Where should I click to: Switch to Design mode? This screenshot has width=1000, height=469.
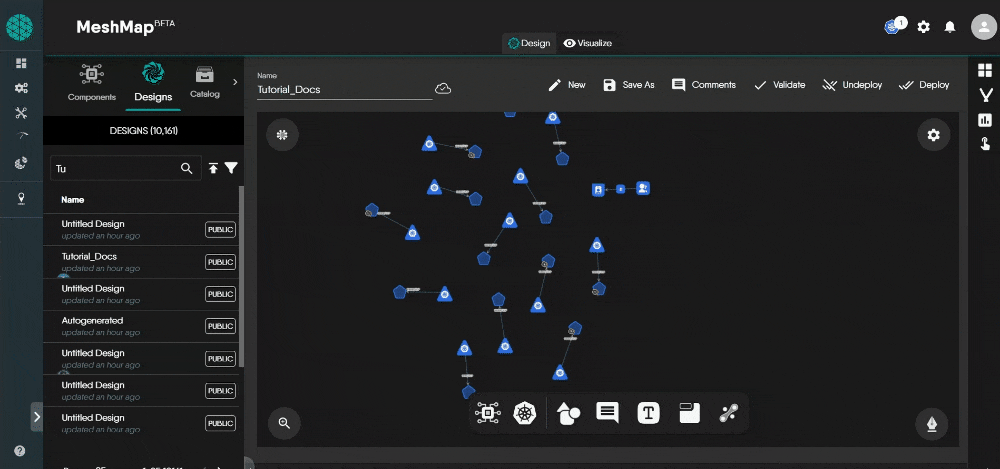click(x=529, y=43)
